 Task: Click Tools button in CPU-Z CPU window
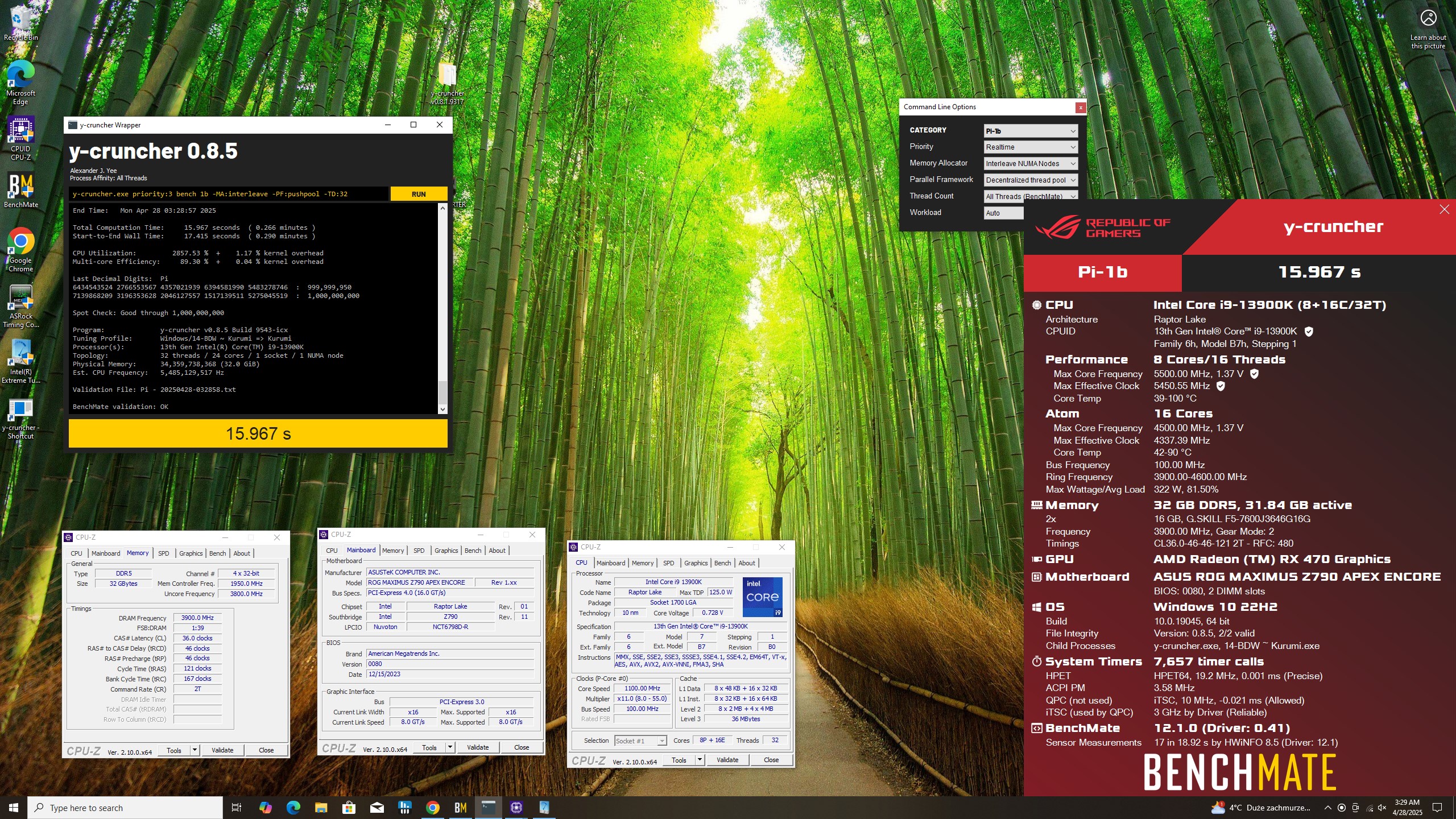[679, 760]
